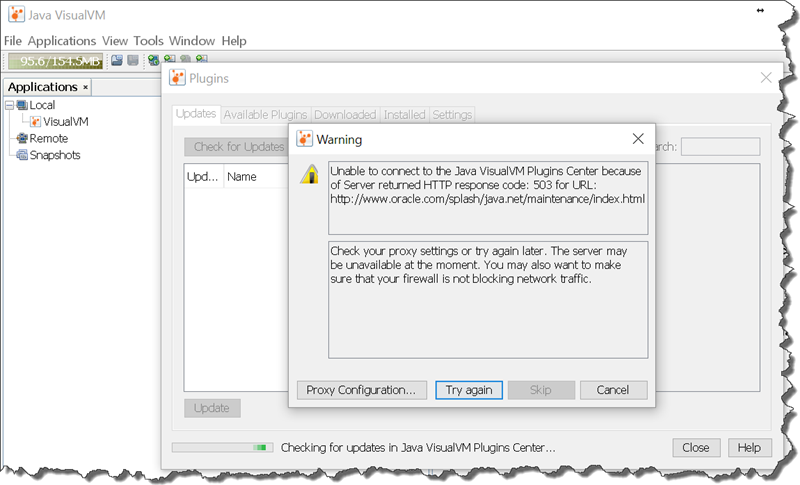This screenshot has height=485, width=800.
Task: Click the 'Checking for updates' status text
Action: click(x=418, y=447)
